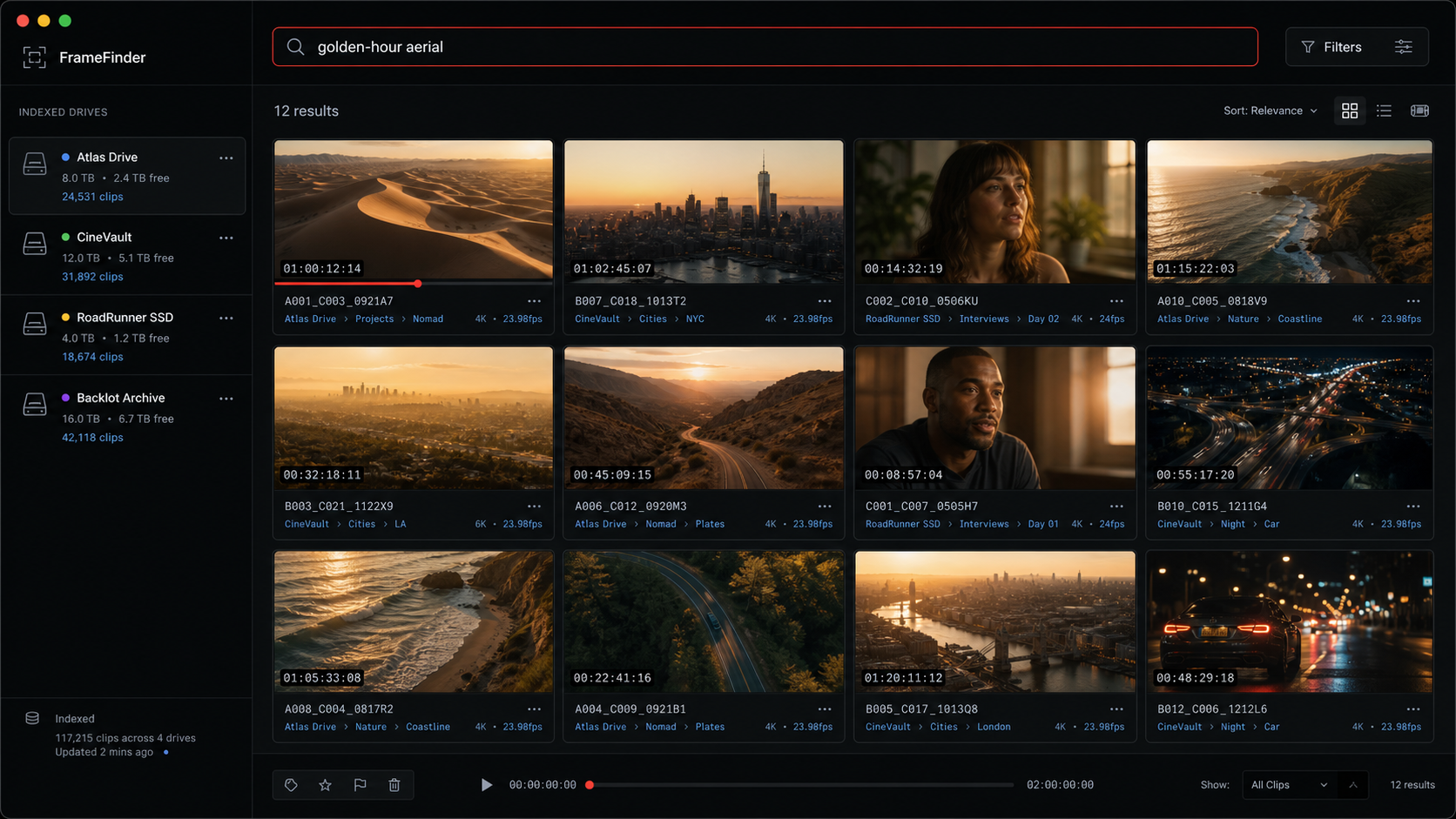Switch to grid view

1349,111
